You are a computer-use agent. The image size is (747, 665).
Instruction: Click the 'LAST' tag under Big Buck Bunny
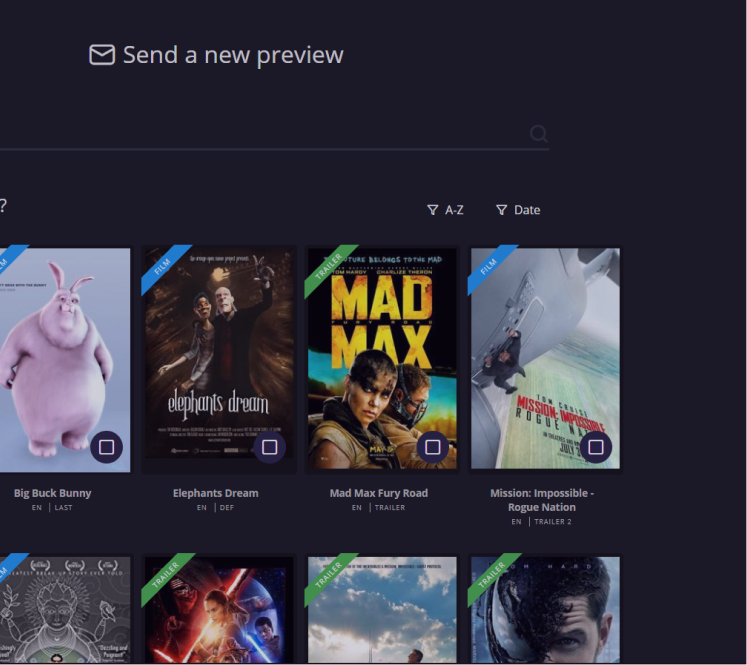63,508
